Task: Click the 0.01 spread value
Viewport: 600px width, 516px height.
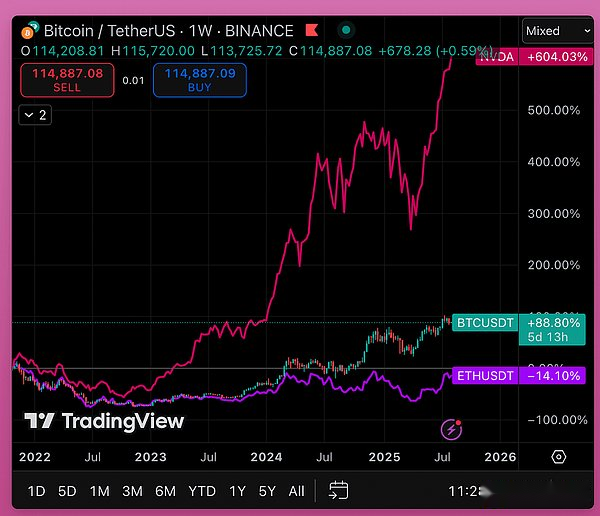Action: click(x=133, y=80)
